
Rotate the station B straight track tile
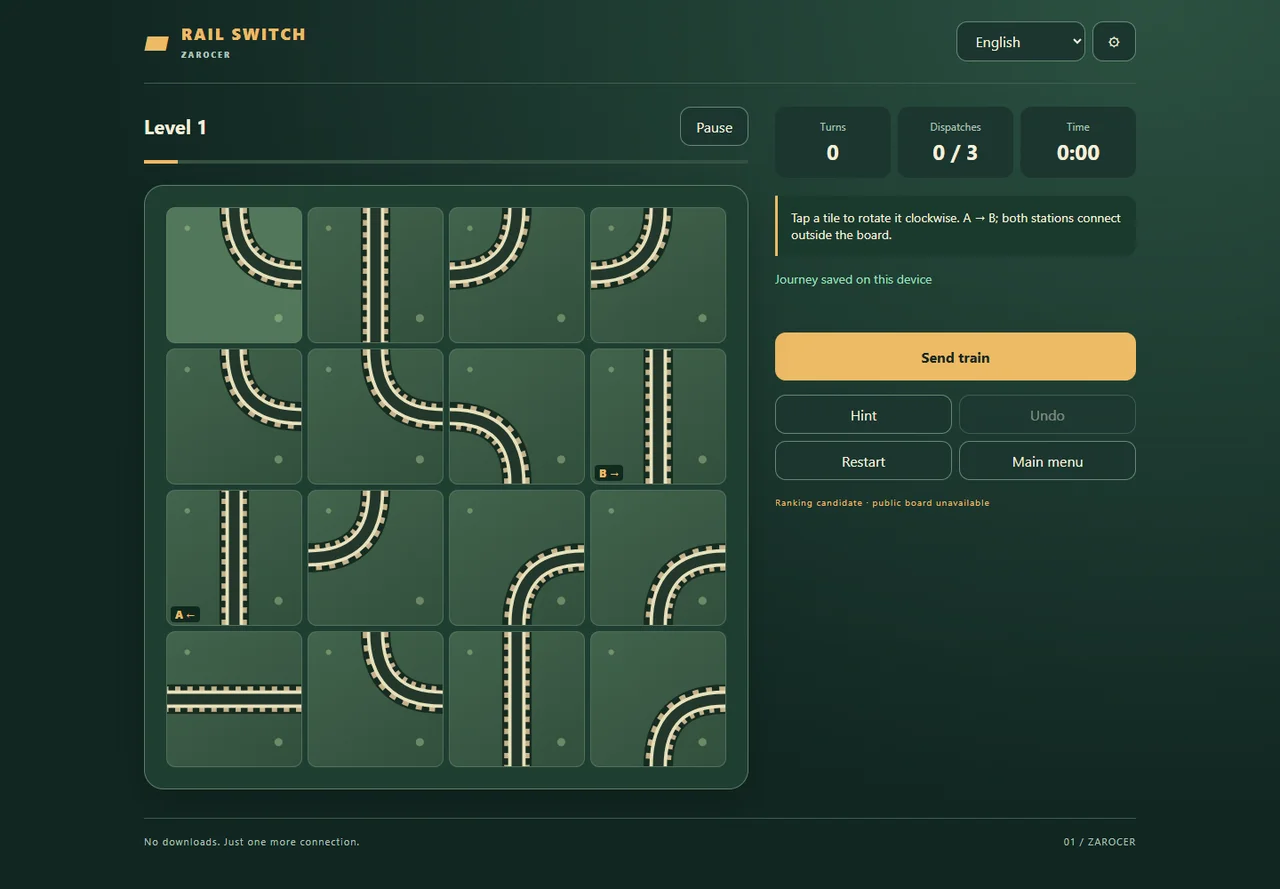[658, 416]
